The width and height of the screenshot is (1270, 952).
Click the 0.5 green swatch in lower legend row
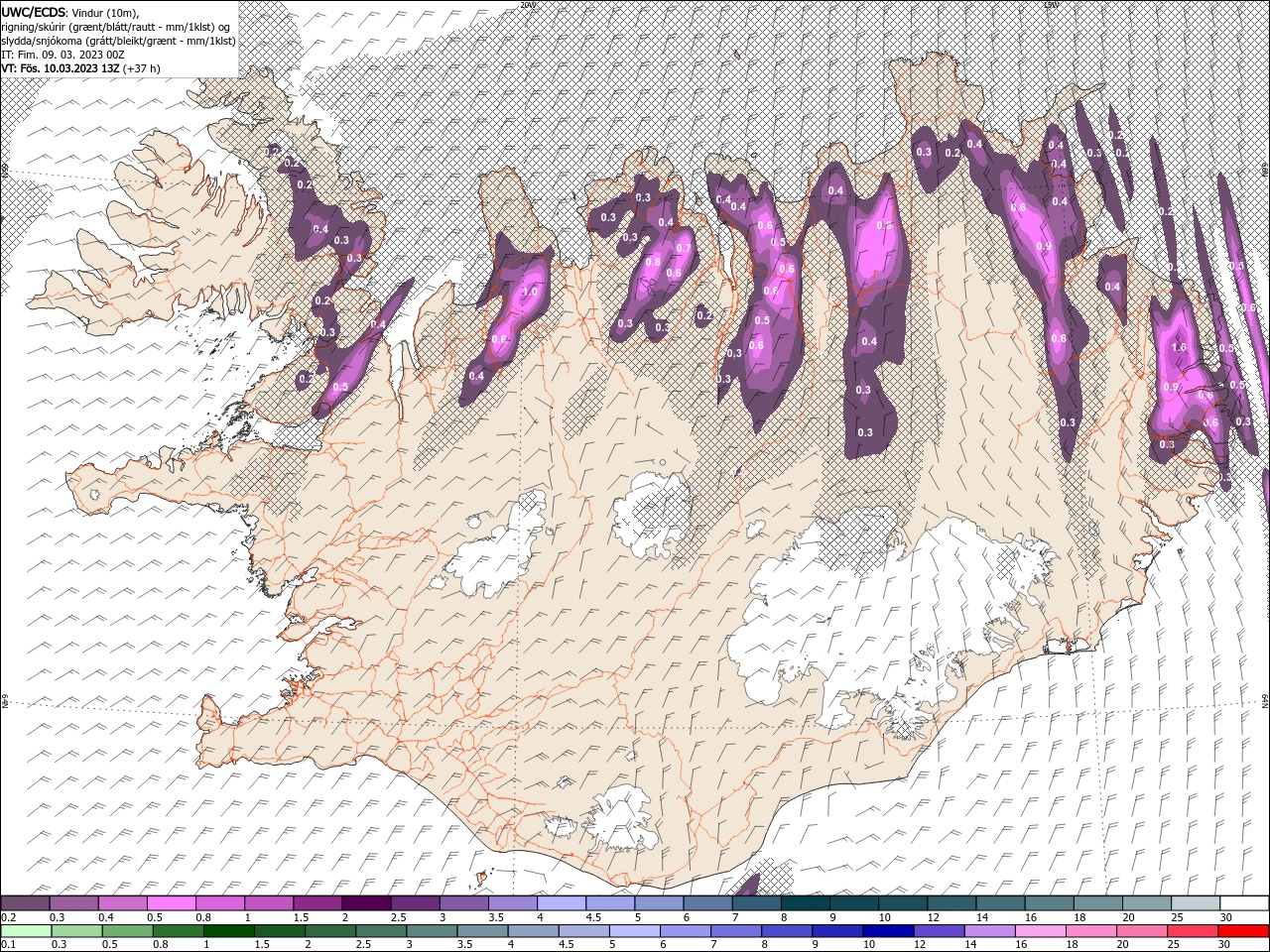pos(127,931)
